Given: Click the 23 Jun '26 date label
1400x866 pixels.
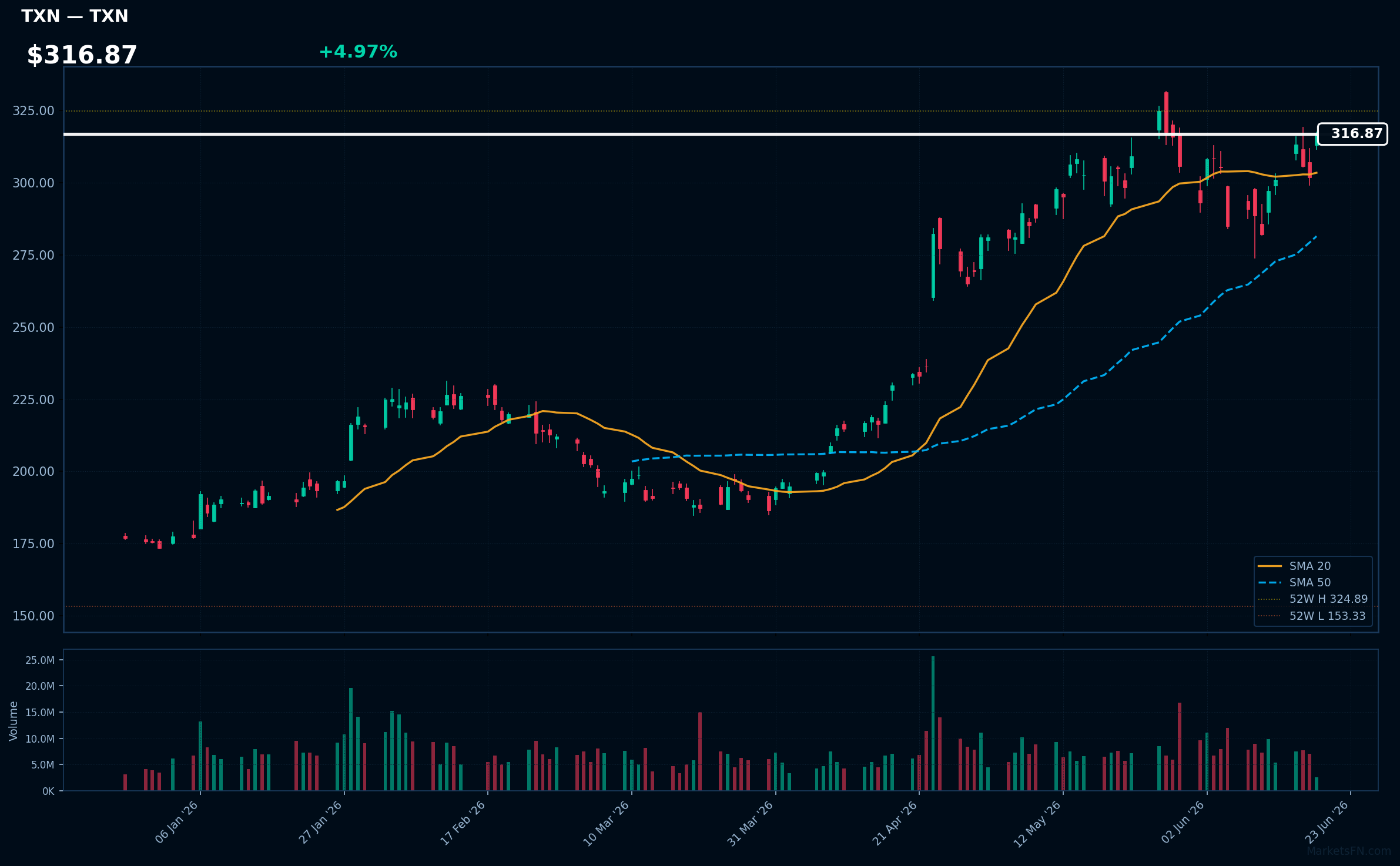Looking at the screenshot, I should (x=1327, y=822).
